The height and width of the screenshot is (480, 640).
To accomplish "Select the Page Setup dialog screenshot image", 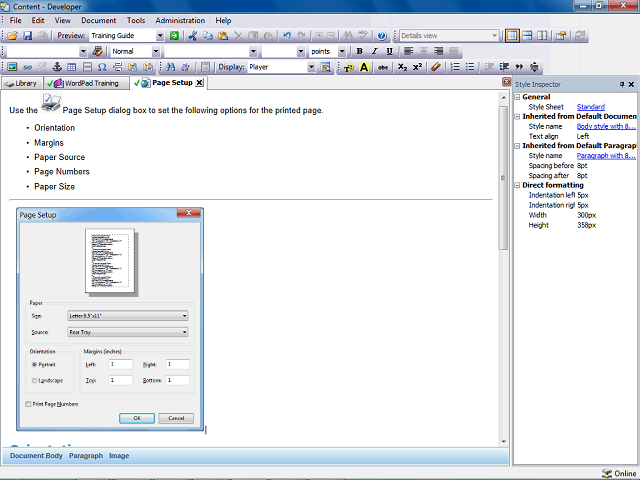I will pyautogui.click(x=110, y=319).
